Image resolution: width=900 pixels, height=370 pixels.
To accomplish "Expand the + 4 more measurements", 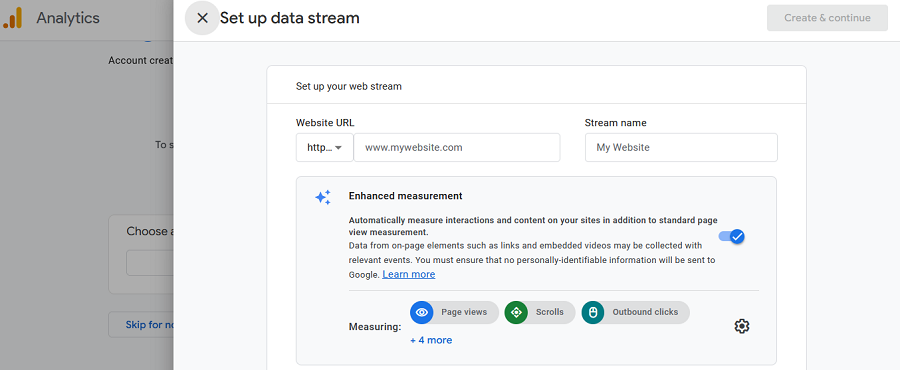I will [x=431, y=340].
